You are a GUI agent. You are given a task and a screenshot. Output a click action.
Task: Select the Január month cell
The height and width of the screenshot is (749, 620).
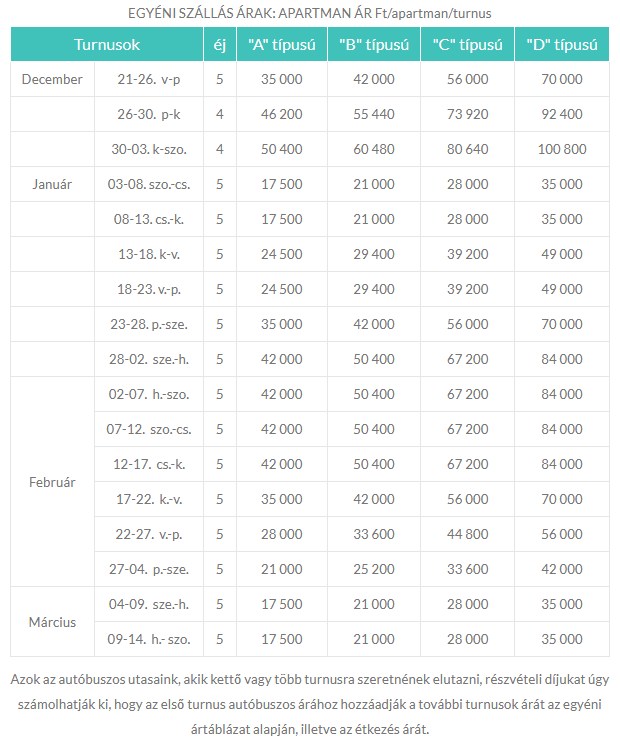point(52,184)
